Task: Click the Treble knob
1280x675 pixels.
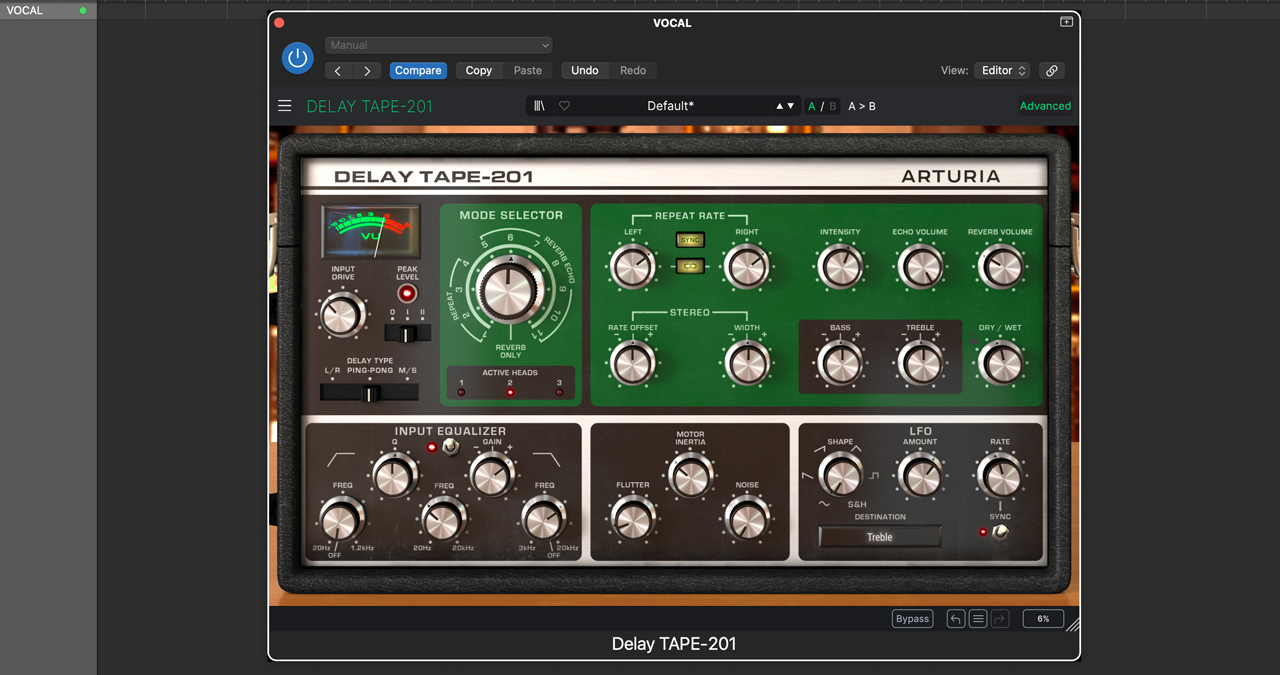Action: coord(920,363)
